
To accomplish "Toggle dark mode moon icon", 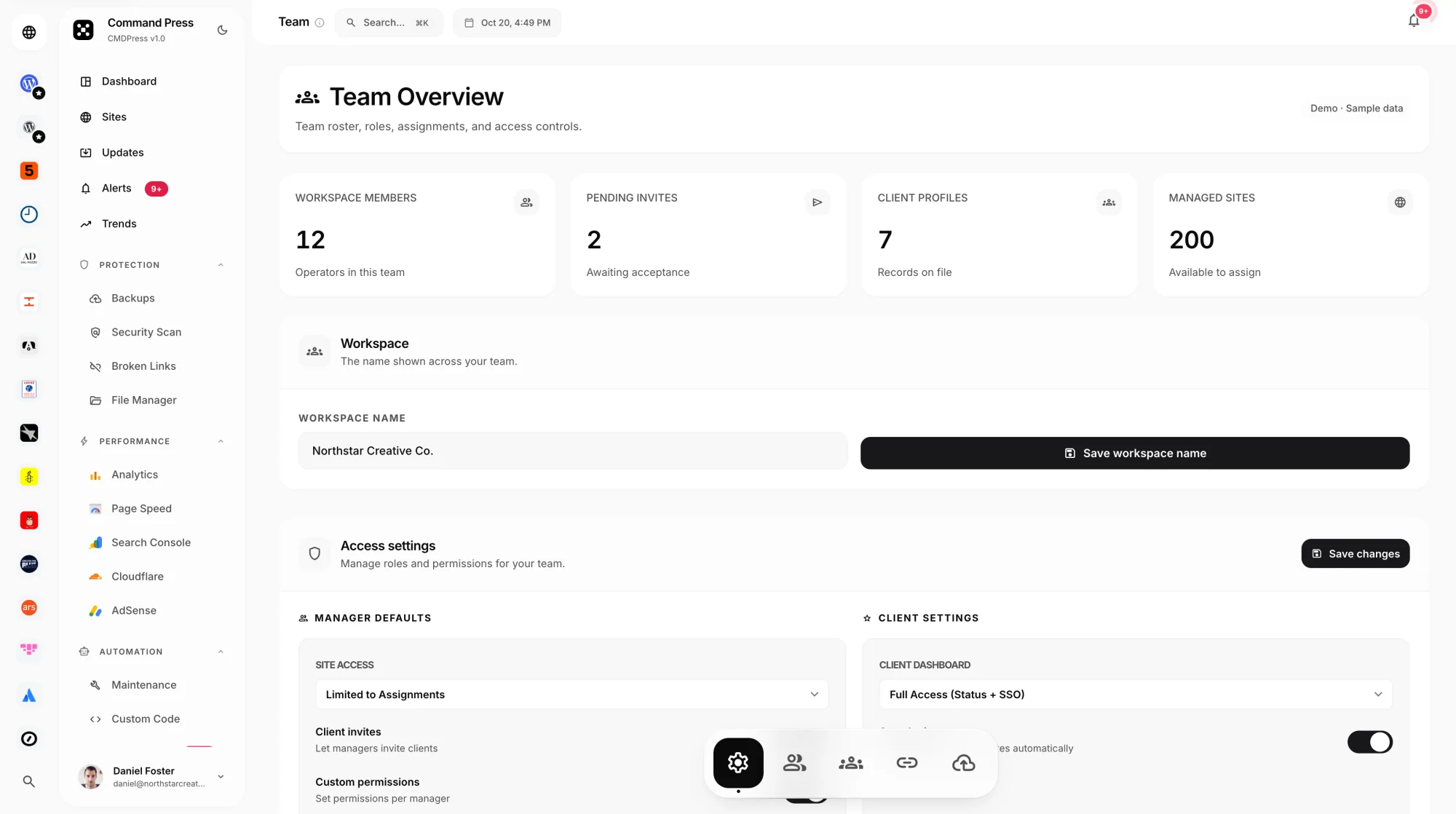I will [x=222, y=30].
